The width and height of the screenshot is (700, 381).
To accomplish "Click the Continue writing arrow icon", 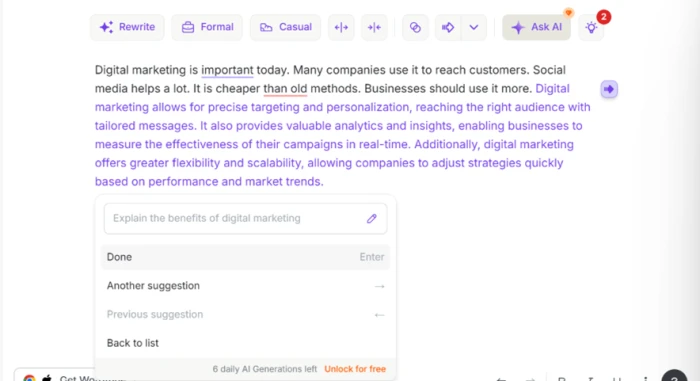I will pos(448,27).
